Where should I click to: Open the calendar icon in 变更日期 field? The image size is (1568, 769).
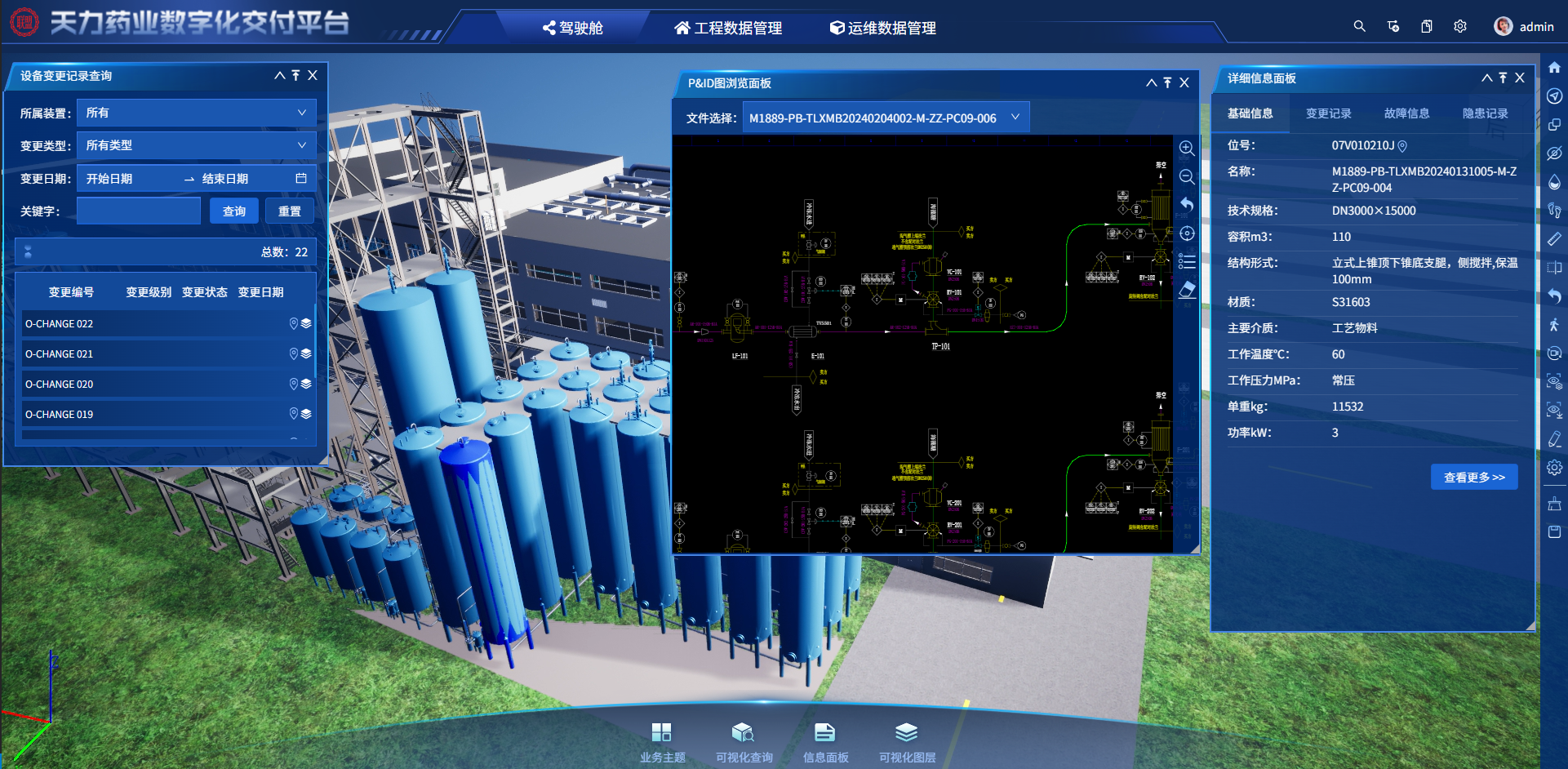[301, 178]
